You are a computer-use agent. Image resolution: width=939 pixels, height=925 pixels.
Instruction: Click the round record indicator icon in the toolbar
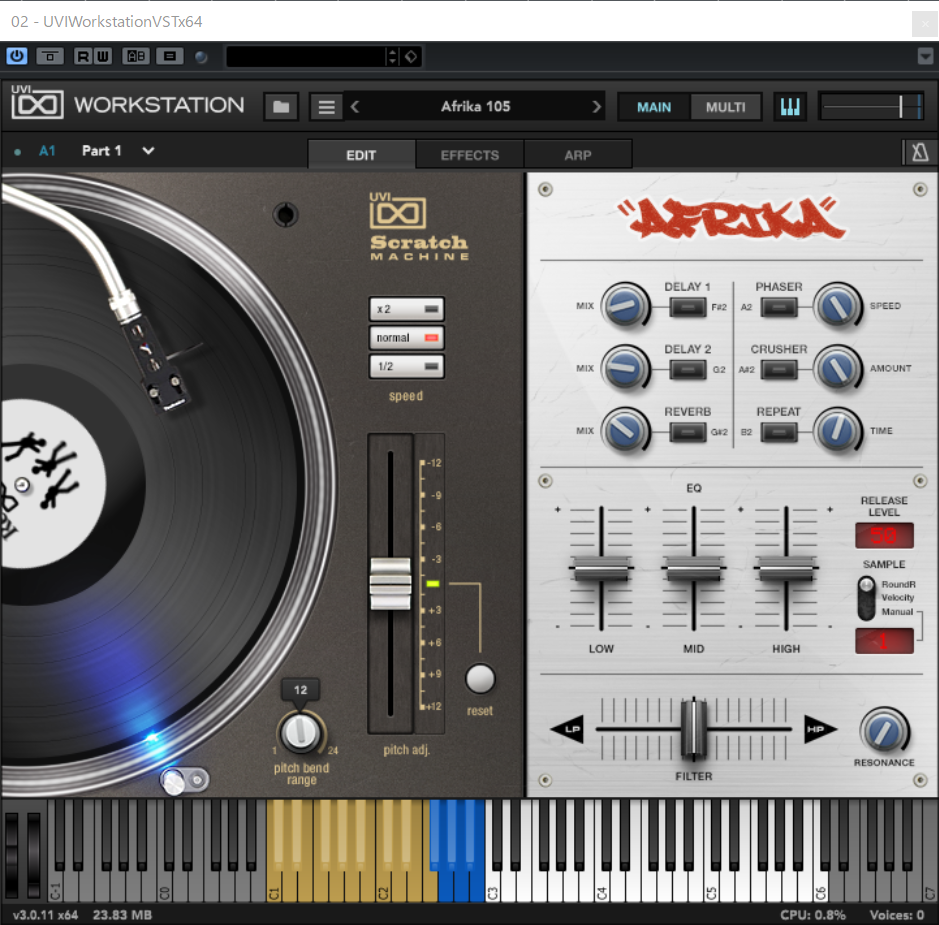click(201, 57)
